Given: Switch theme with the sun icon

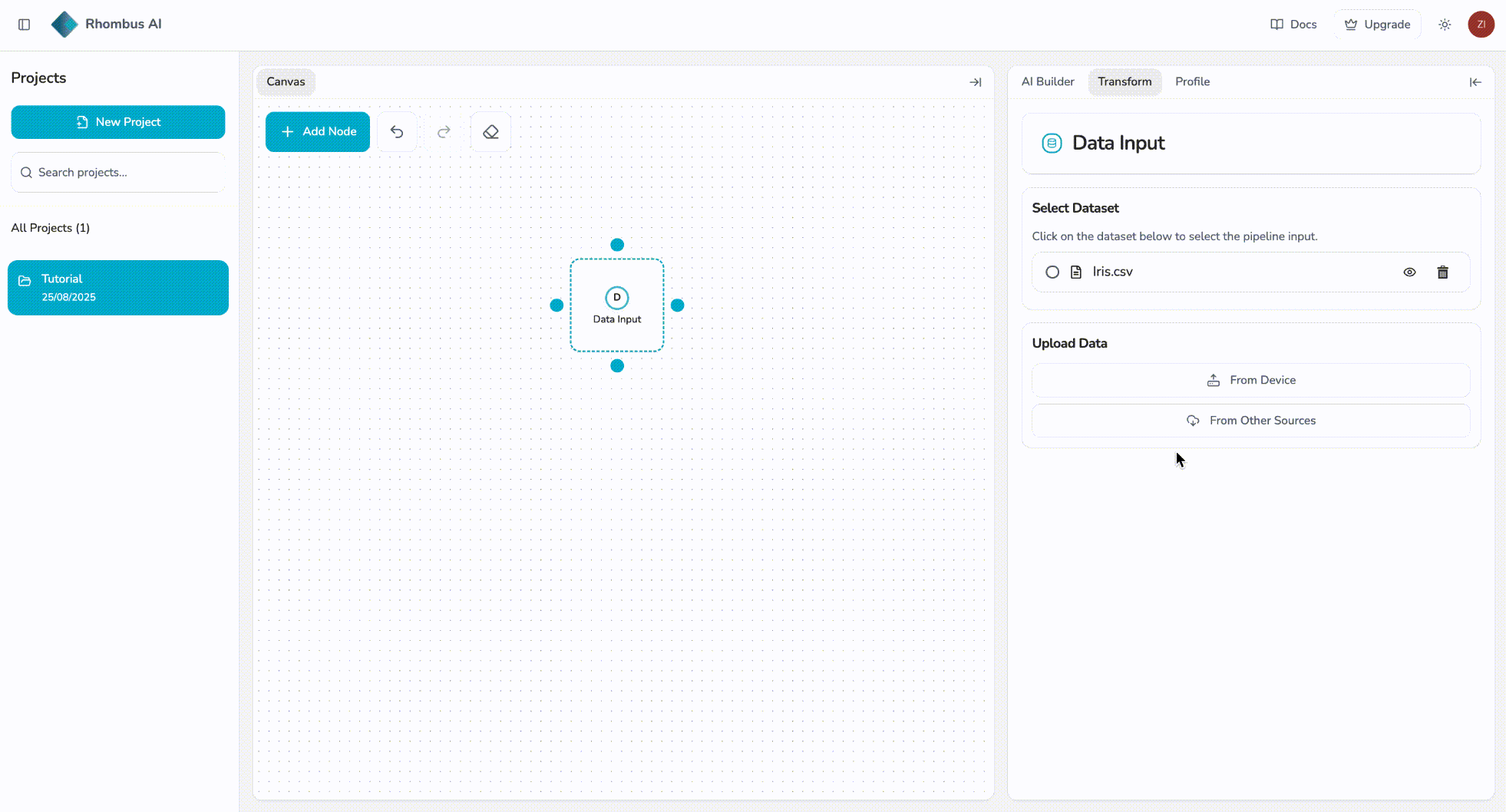Looking at the screenshot, I should [x=1445, y=25].
